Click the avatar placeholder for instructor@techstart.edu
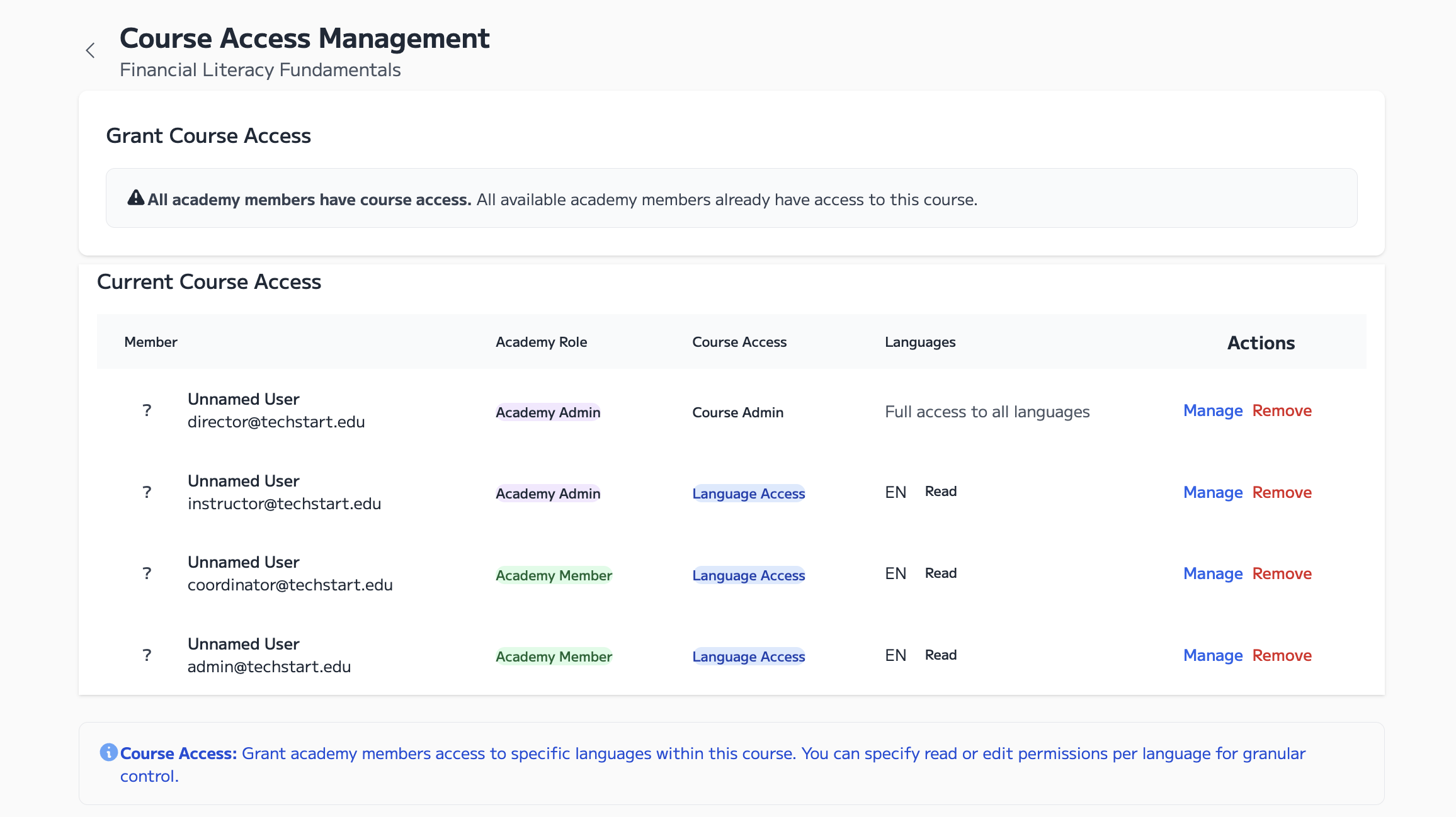The image size is (1456, 817). tap(147, 492)
